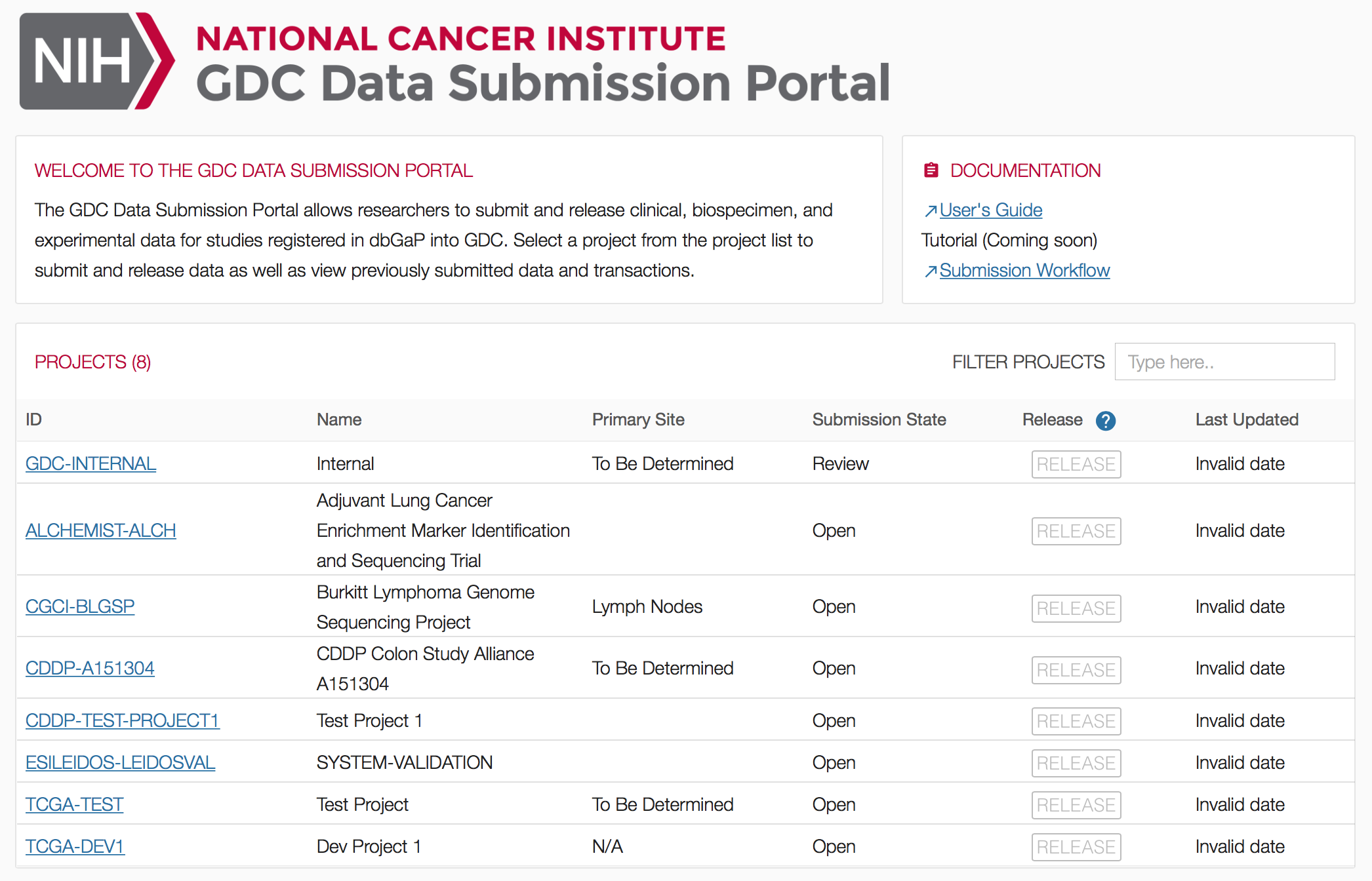This screenshot has width=1372, height=881.
Task: Open the User's Guide link
Action: [990, 210]
